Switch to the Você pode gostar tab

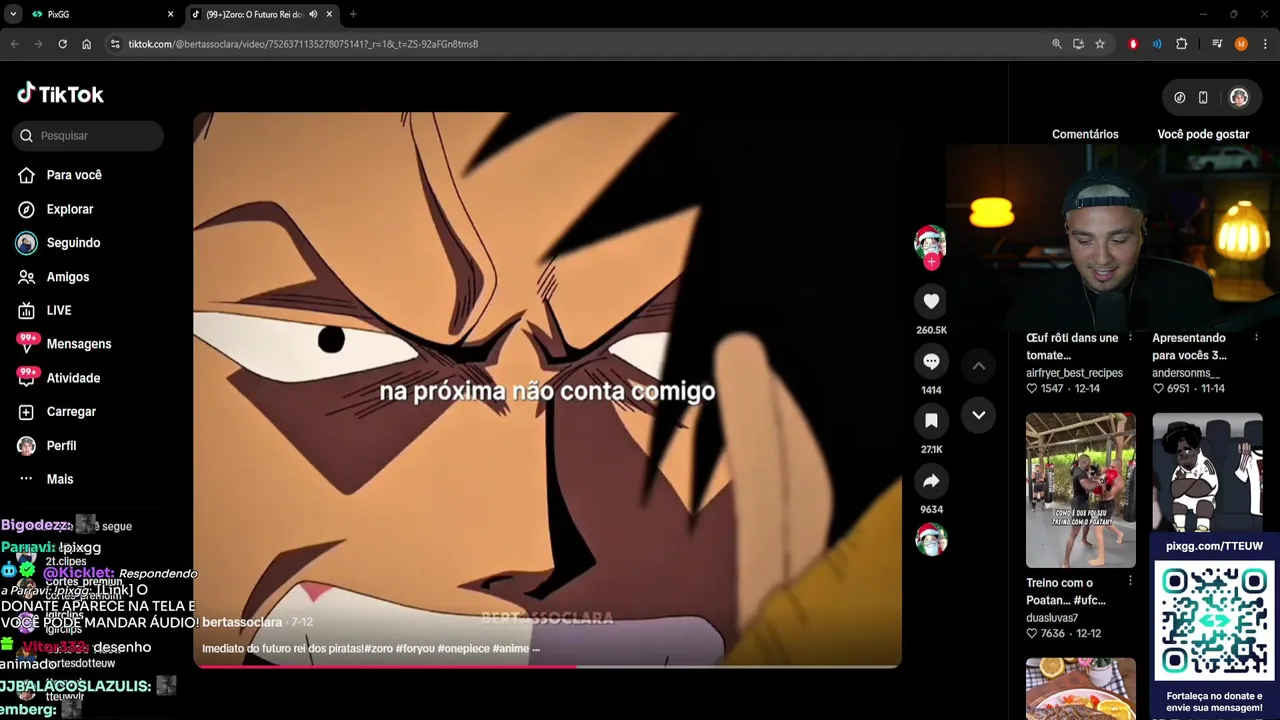(1203, 134)
